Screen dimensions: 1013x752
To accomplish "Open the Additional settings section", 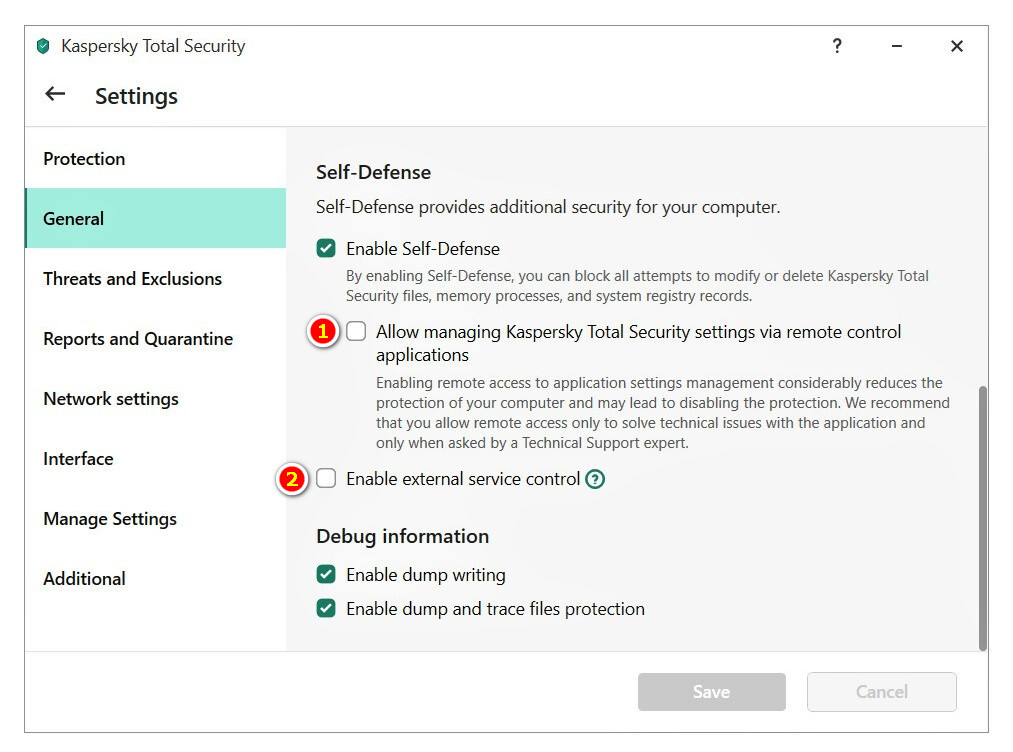I will pyautogui.click(x=155, y=579).
